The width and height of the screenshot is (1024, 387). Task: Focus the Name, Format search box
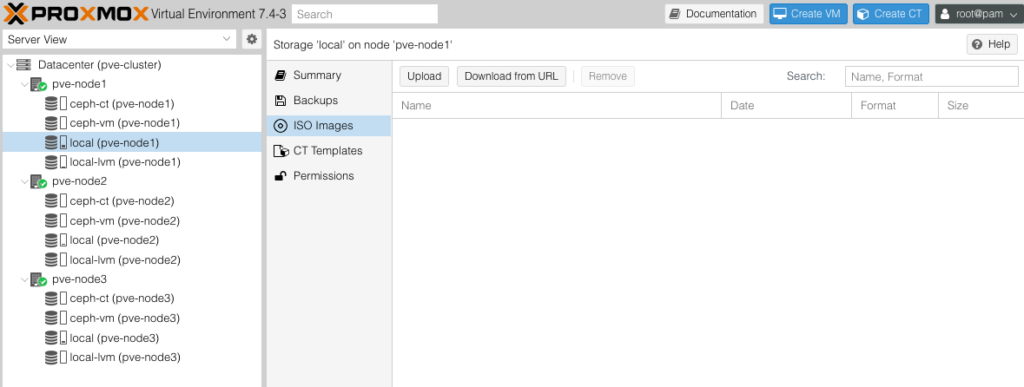[x=931, y=76]
